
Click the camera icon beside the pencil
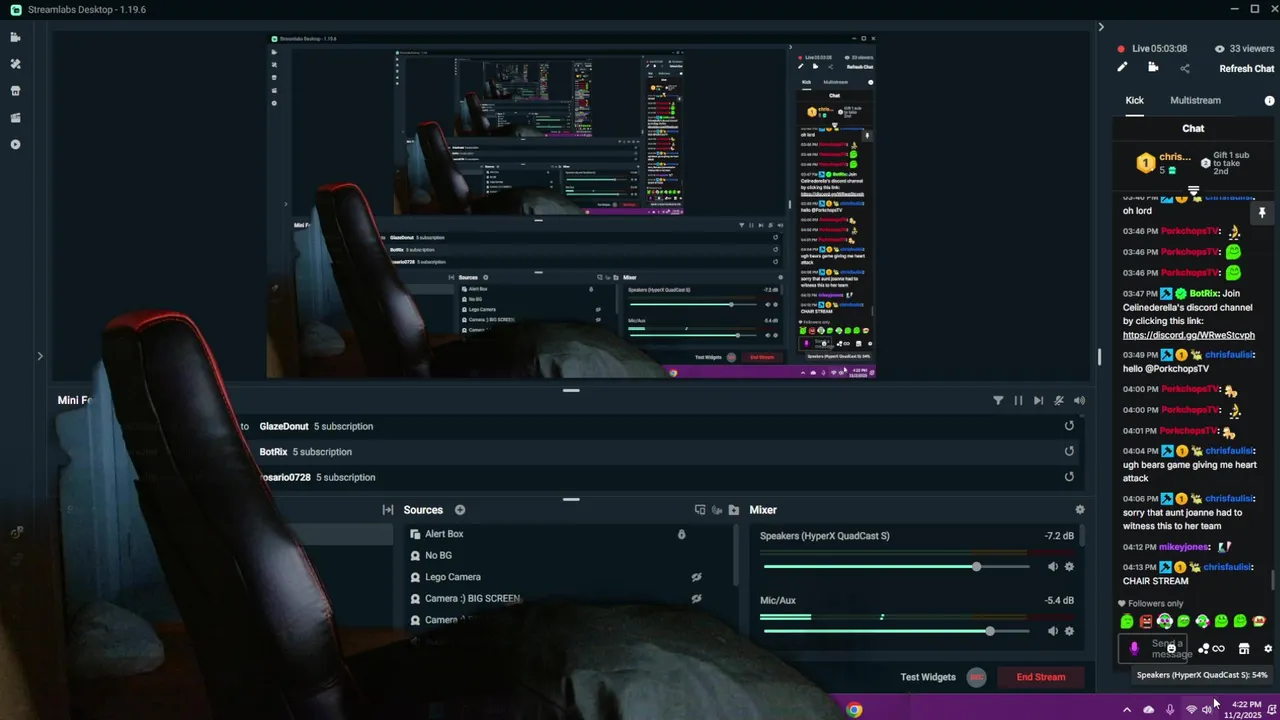(1153, 68)
